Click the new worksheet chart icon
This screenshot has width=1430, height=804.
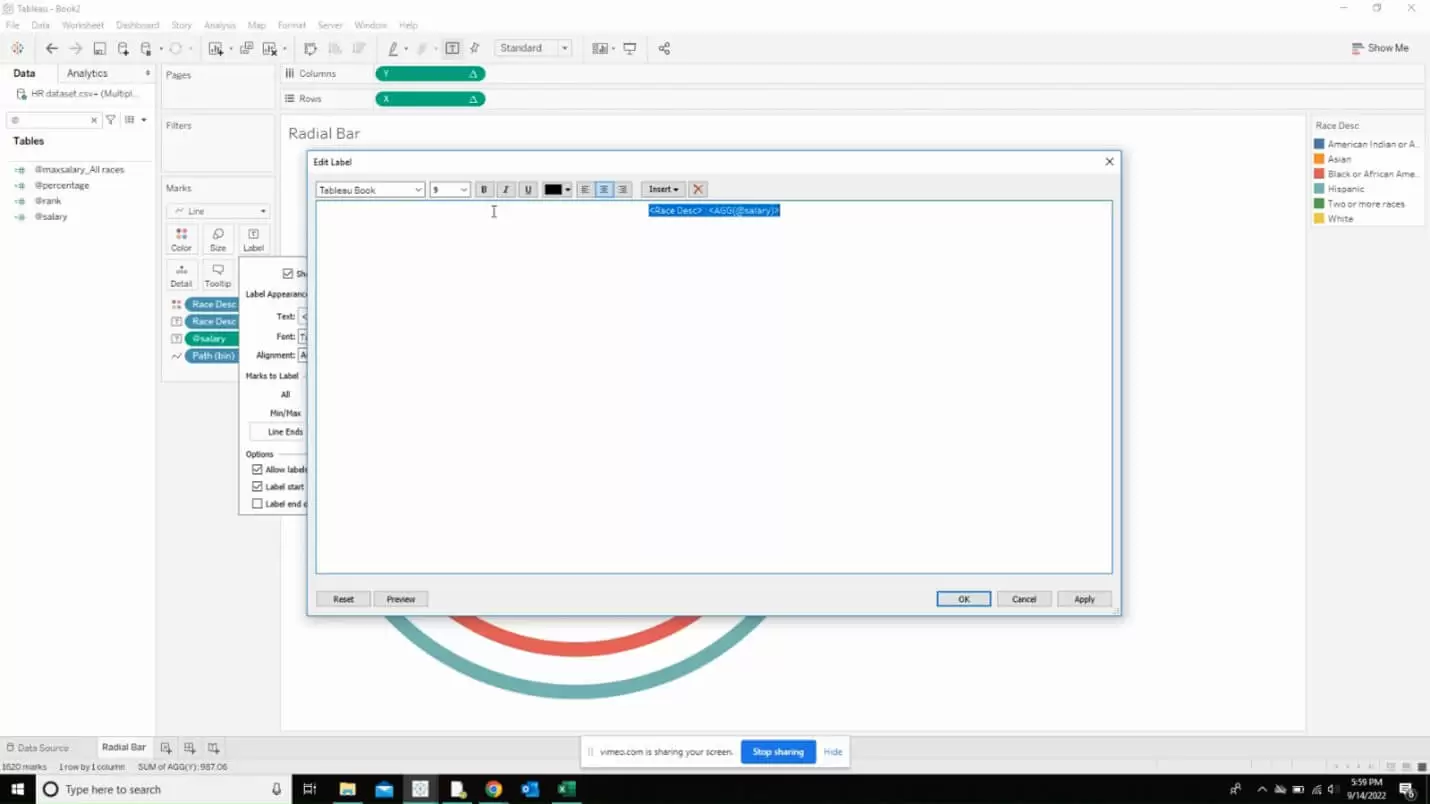click(215, 48)
